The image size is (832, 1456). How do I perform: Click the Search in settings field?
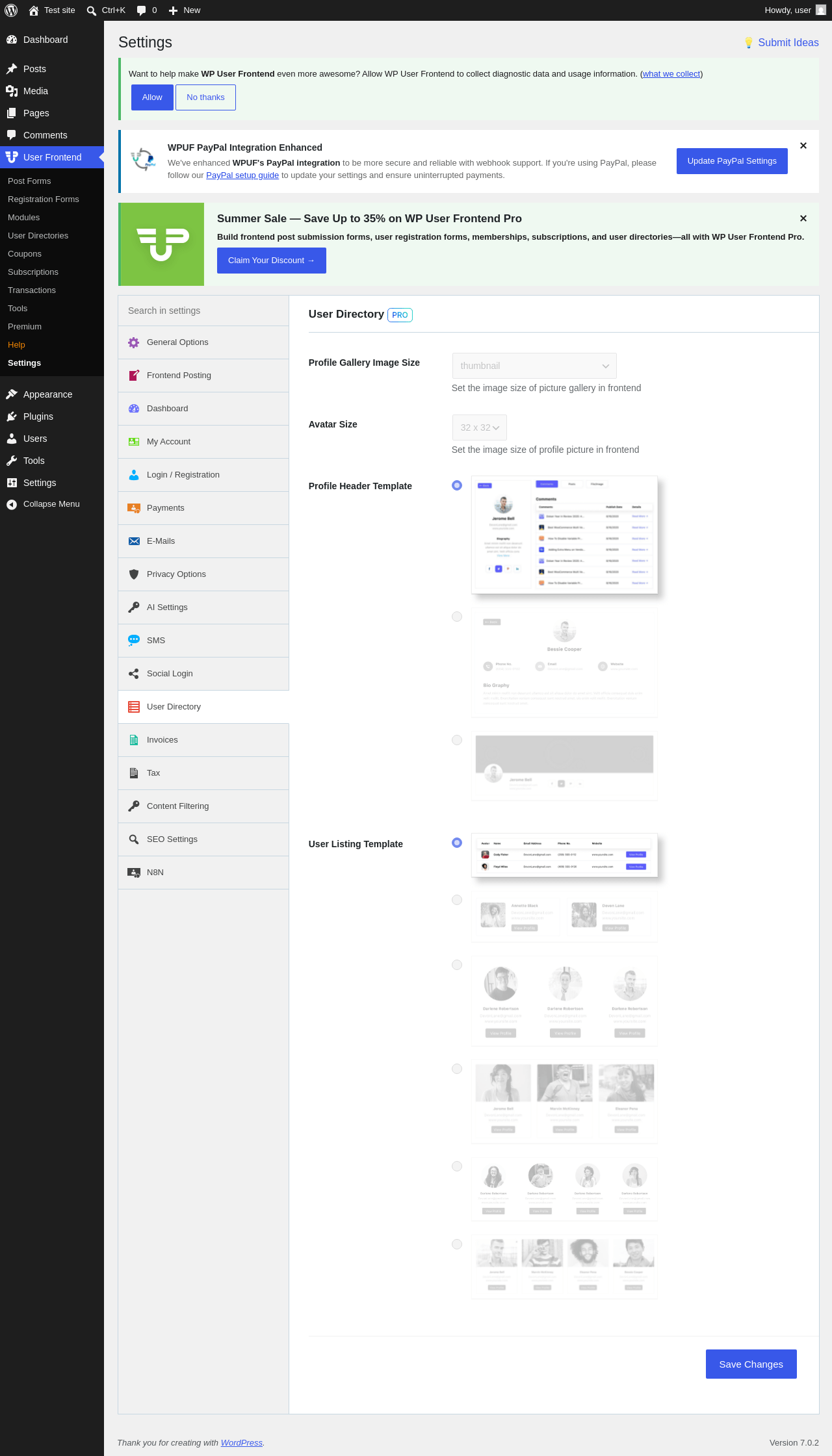coord(203,311)
